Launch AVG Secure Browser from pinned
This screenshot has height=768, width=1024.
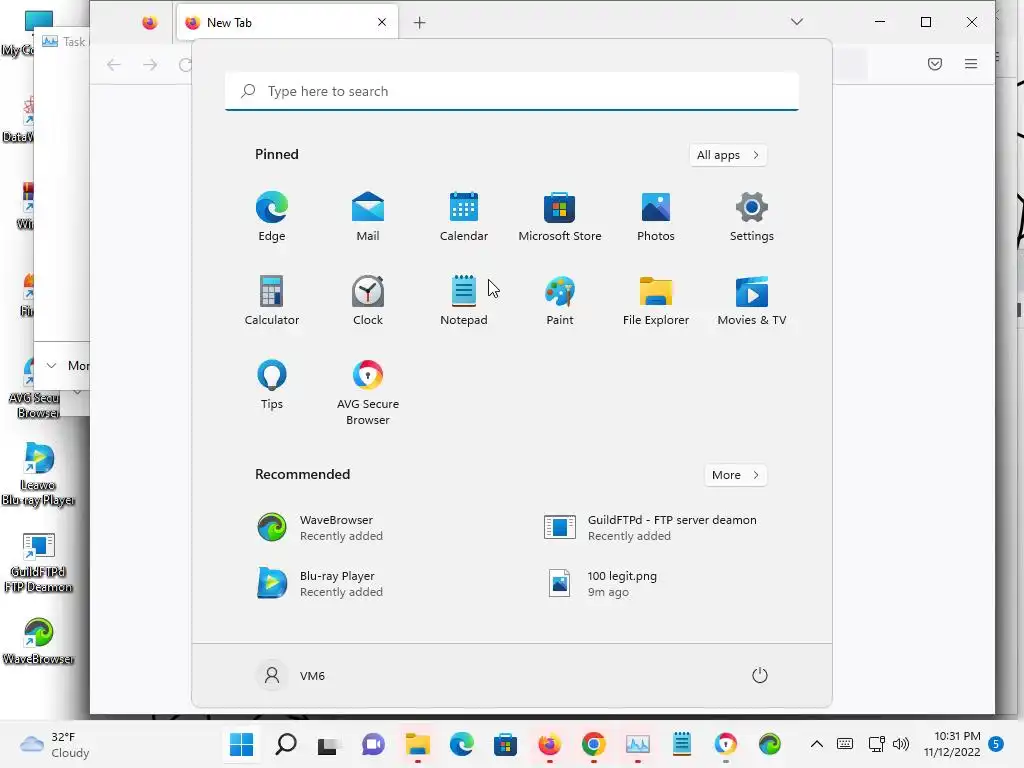(x=368, y=392)
